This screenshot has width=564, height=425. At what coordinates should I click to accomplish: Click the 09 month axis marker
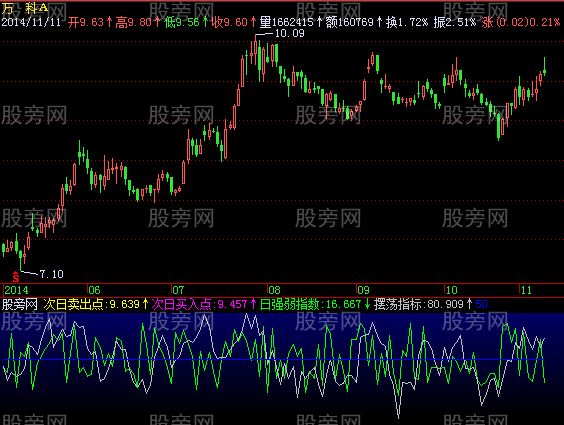[x=363, y=290]
